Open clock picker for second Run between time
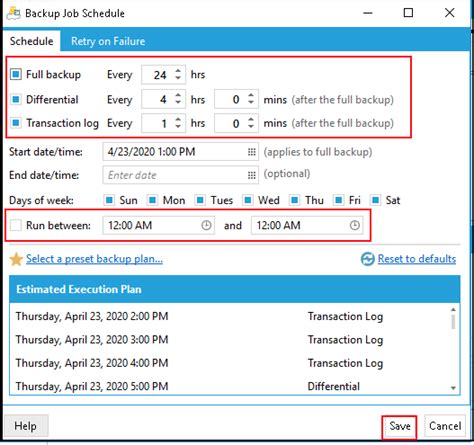Screen dimensions: 474x445 pos(355,226)
